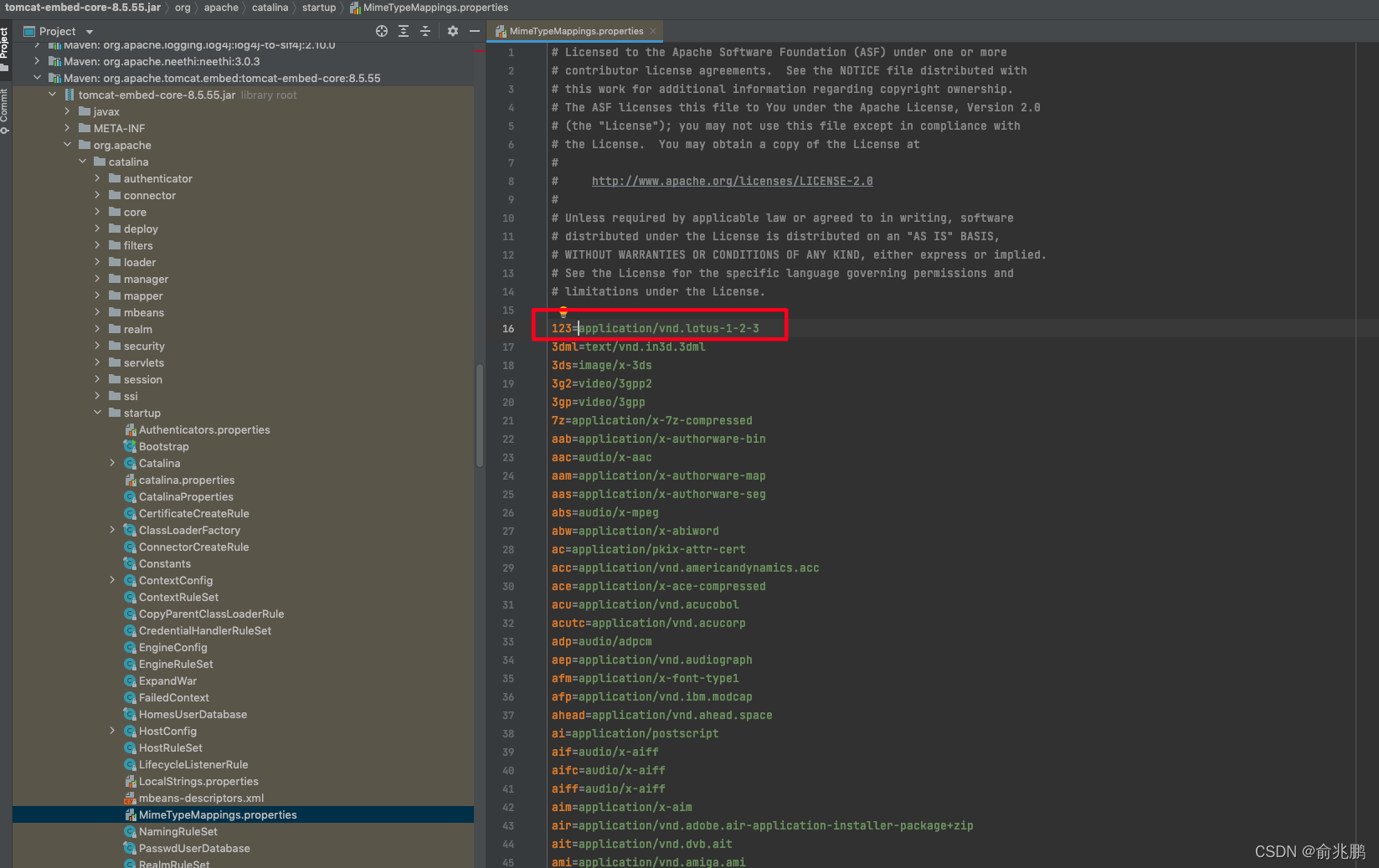The image size is (1379, 868).
Task: Click the EngineRuleSet class
Action: click(x=176, y=664)
